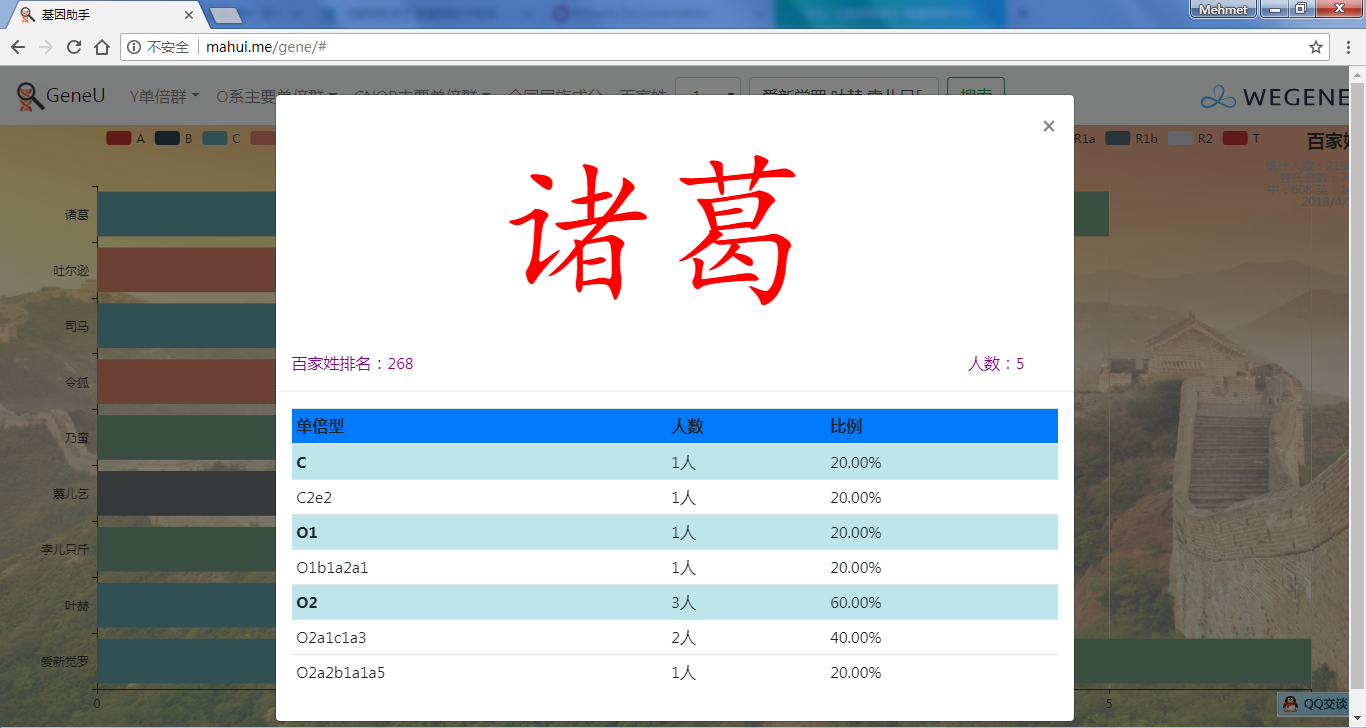Open a new browser tab
Screen dimensions: 1366x728
tap(227, 15)
